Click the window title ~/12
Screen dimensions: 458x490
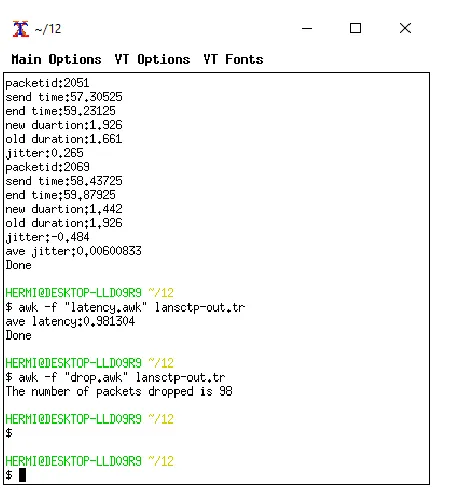pyautogui.click(x=48, y=29)
